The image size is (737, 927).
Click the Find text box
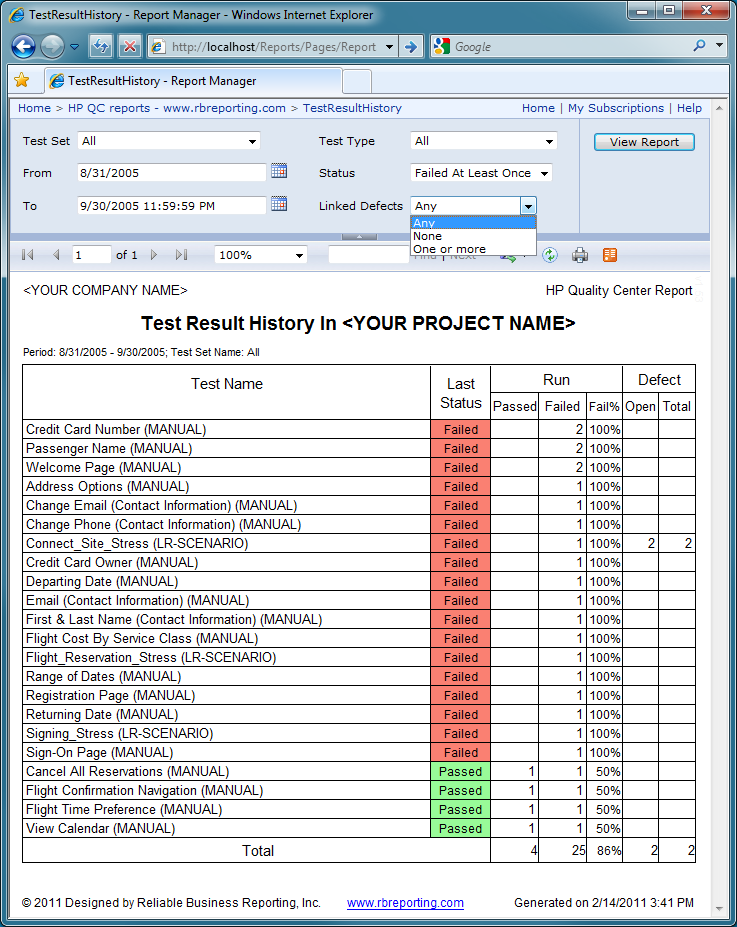[369, 255]
